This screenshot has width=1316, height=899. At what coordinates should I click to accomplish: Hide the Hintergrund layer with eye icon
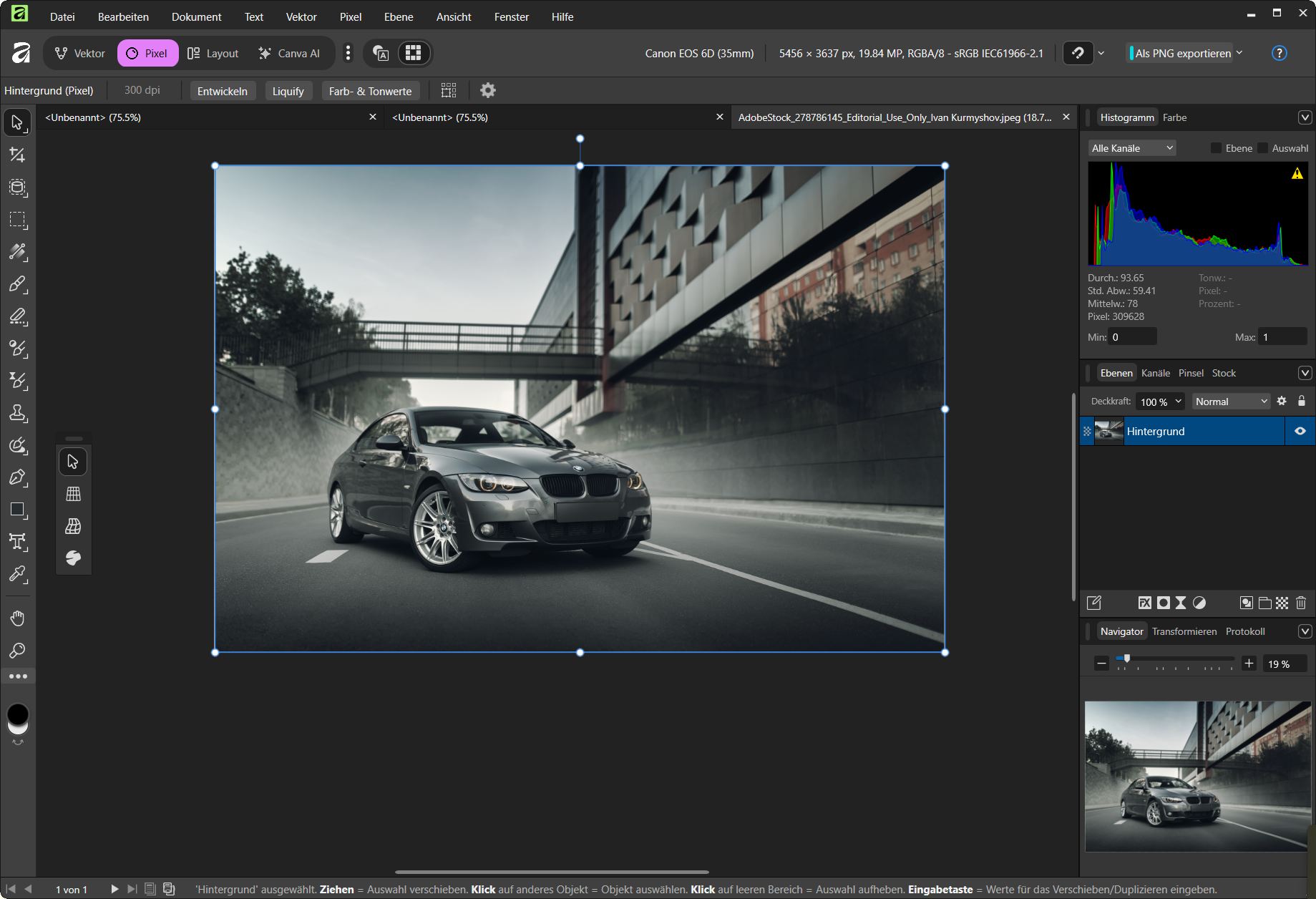tap(1300, 431)
